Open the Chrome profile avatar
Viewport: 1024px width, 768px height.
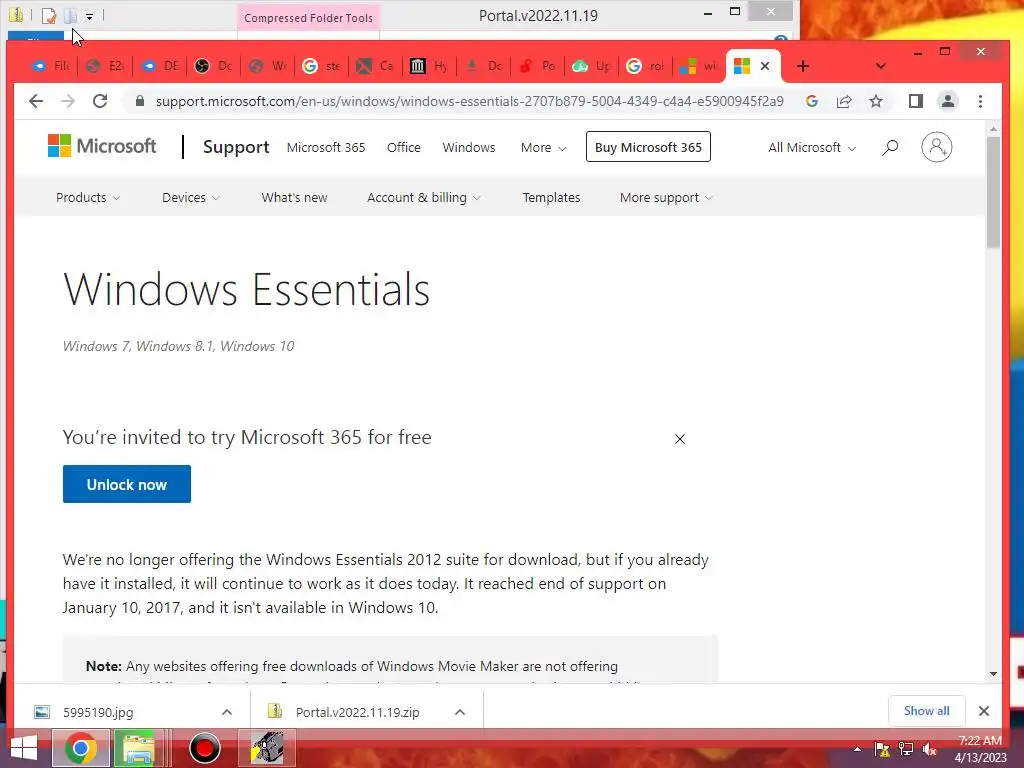pyautogui.click(x=948, y=101)
